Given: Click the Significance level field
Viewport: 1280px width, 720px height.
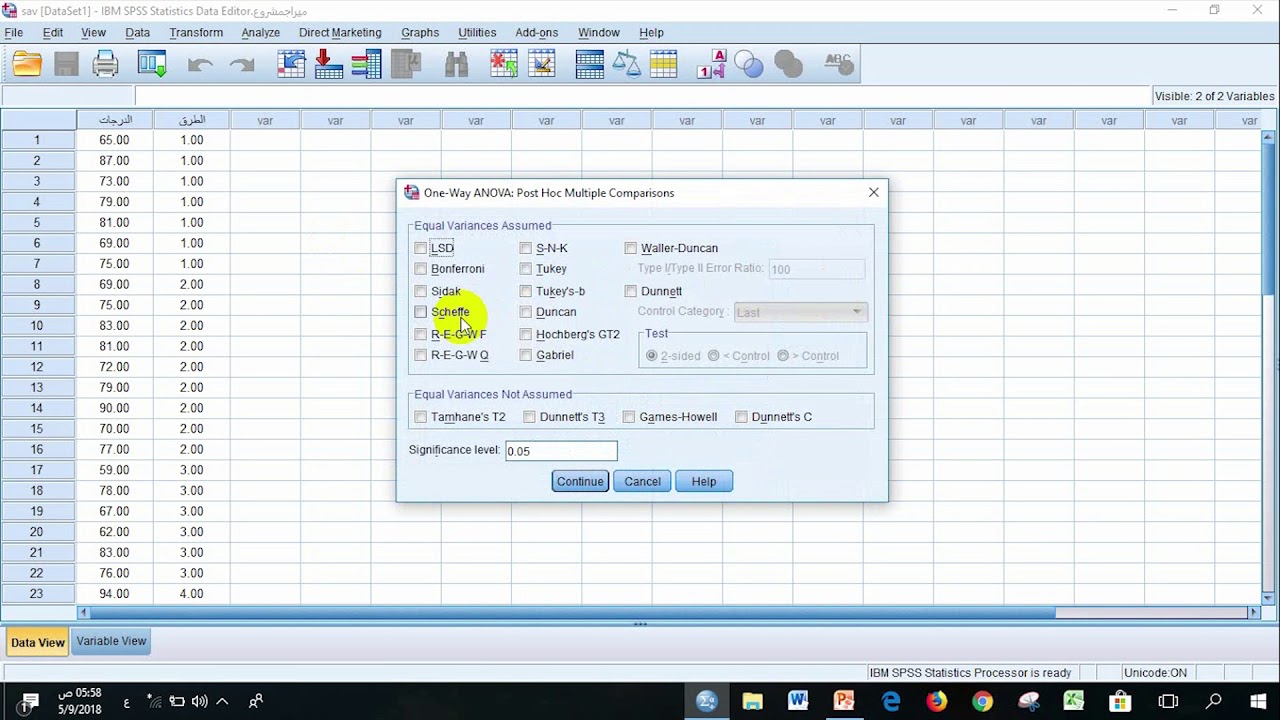Looking at the screenshot, I should (561, 451).
